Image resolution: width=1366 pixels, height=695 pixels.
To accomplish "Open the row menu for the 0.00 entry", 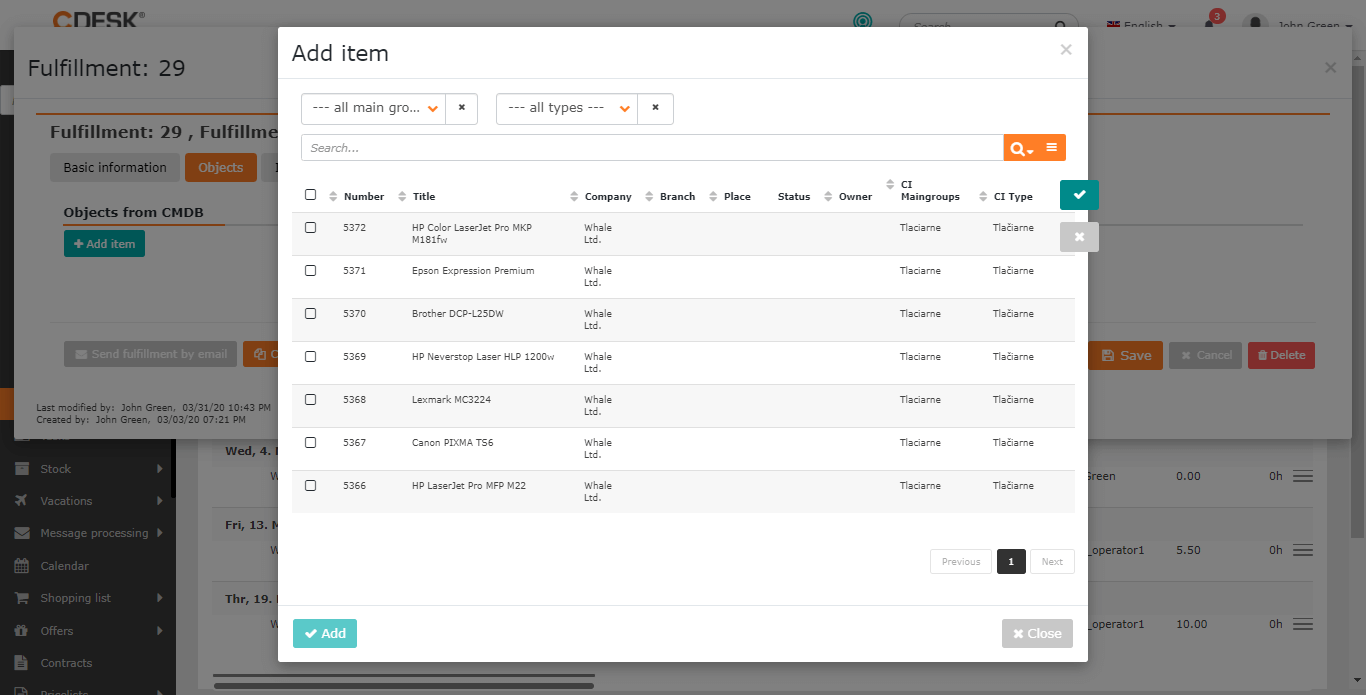I will coord(1303,477).
